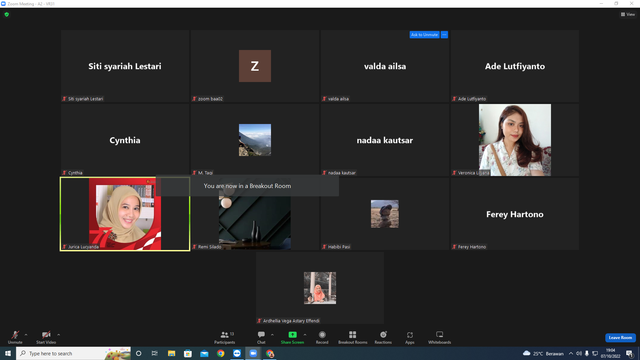This screenshot has width=640, height=360.
Task: Open the audio options arrow beside Unmute
Action: click(x=26, y=335)
